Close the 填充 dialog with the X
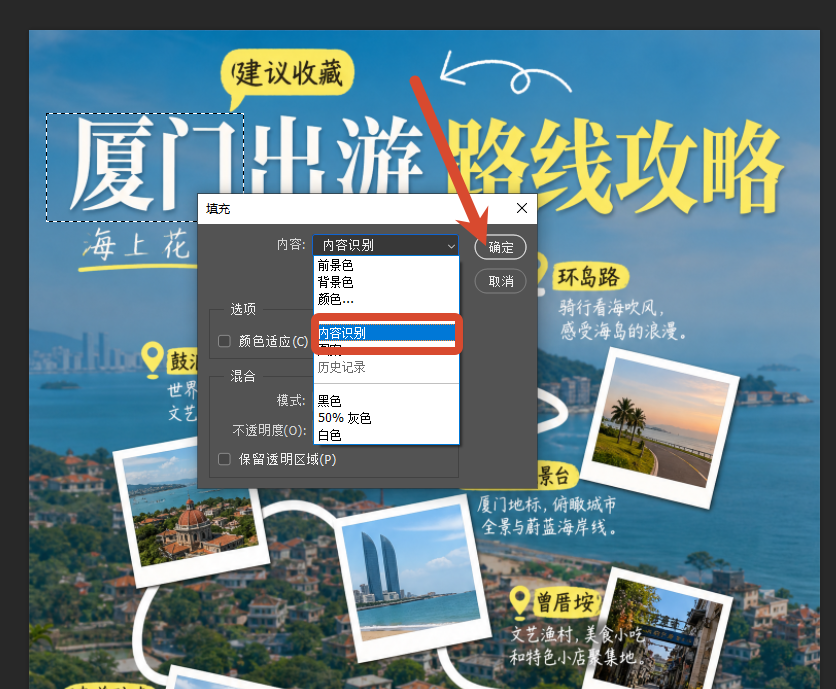This screenshot has width=836, height=689. click(x=522, y=208)
